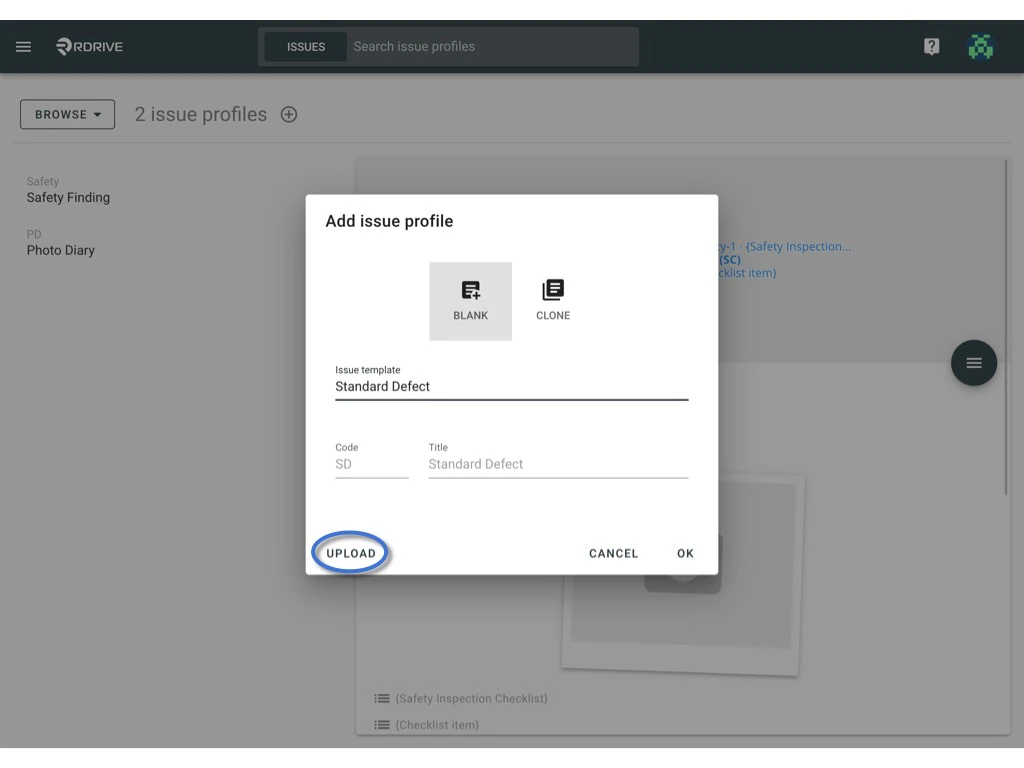Switch to the ISSUES tab
The image size is (1024, 768).
[x=303, y=46]
